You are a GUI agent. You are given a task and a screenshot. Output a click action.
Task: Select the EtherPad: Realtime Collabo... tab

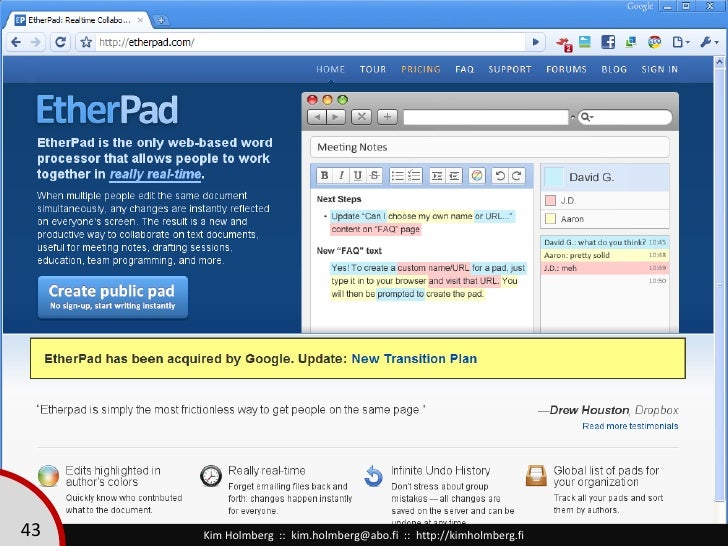click(x=80, y=20)
